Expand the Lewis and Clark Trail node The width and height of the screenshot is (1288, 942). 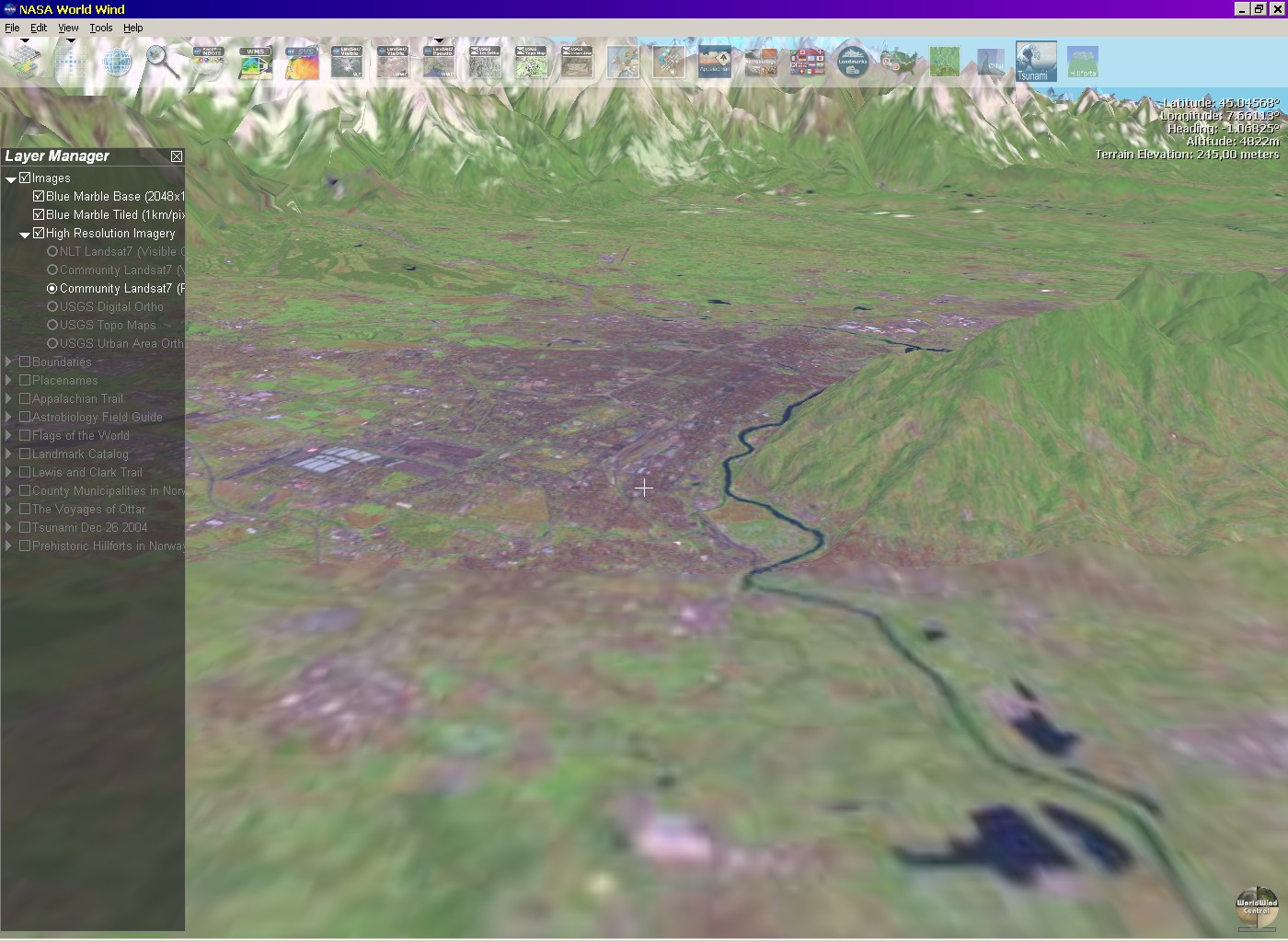[x=9, y=472]
